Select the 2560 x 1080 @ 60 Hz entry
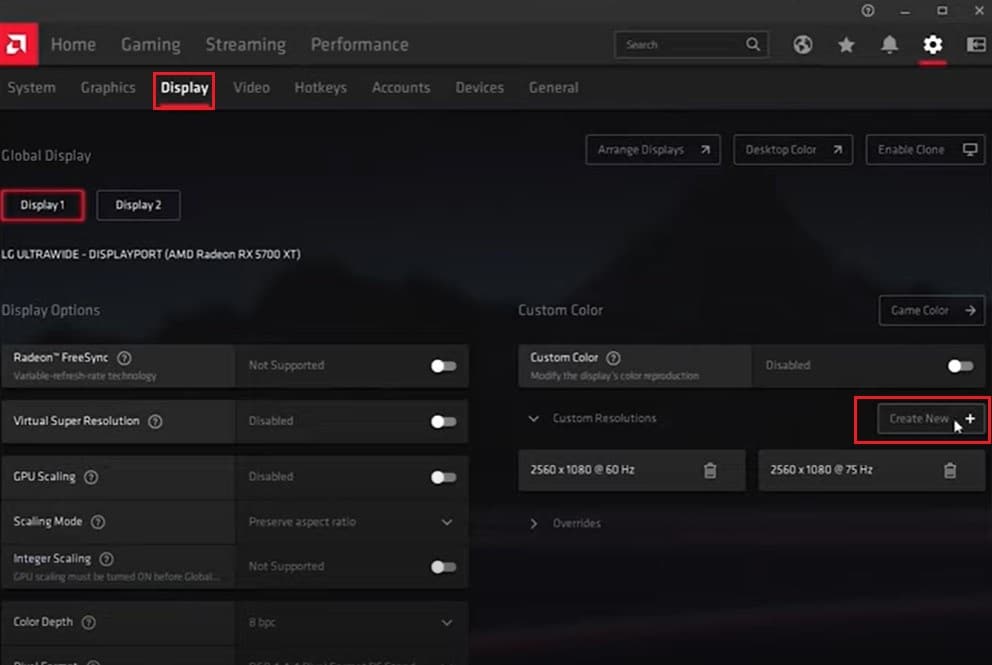 click(x=631, y=470)
